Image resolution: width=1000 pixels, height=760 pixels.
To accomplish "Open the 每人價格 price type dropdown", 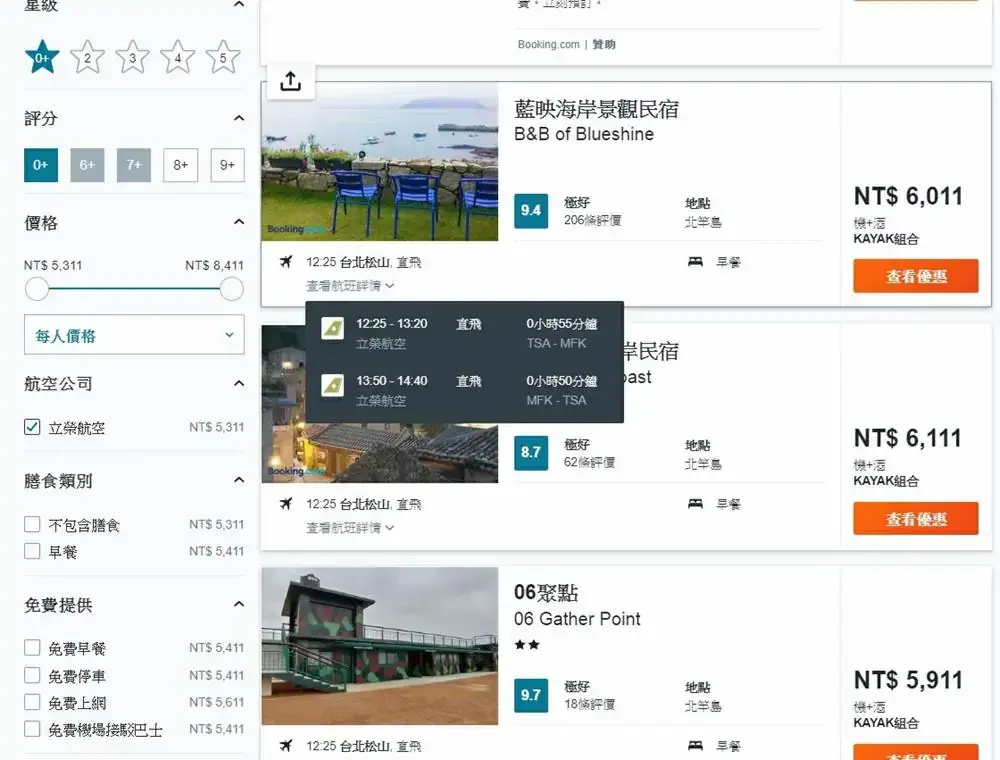I will tap(134, 336).
